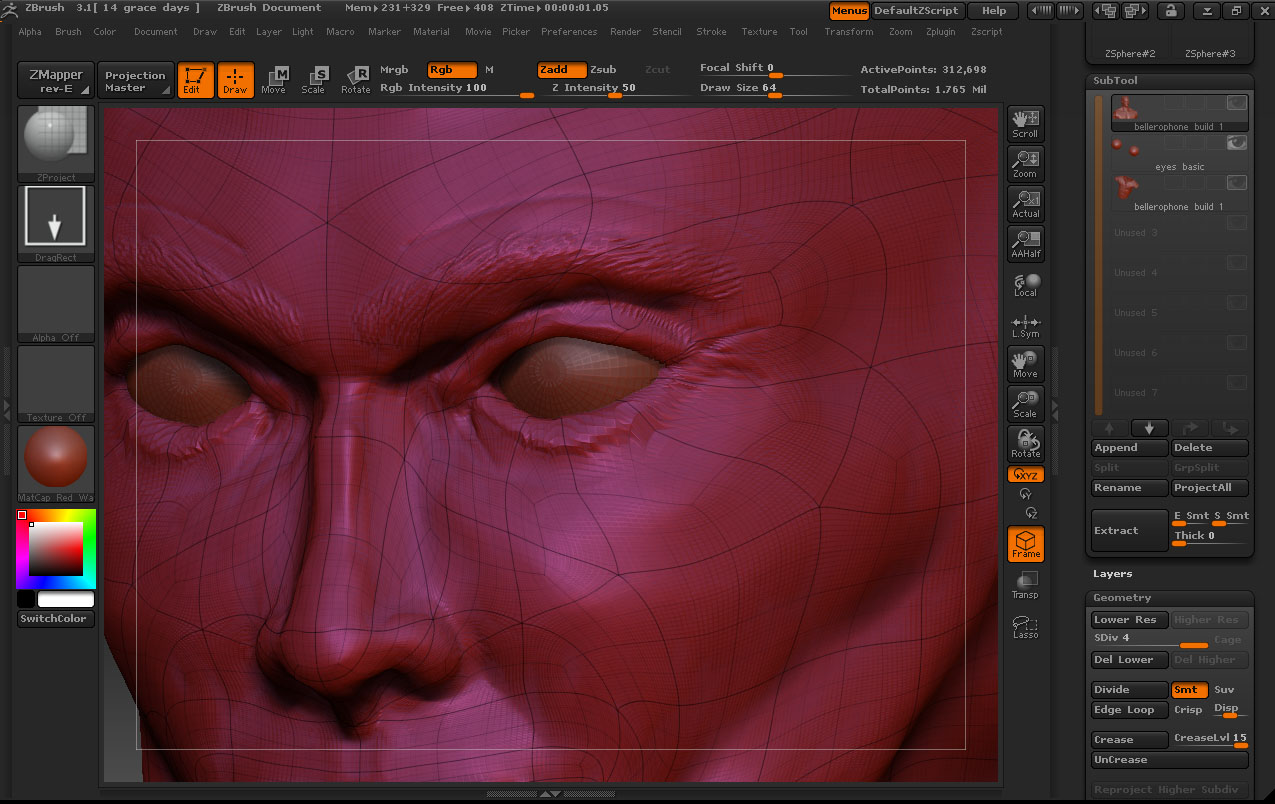Image resolution: width=1275 pixels, height=804 pixels.
Task: Set canvas to AAHalf size
Action: click(1025, 244)
